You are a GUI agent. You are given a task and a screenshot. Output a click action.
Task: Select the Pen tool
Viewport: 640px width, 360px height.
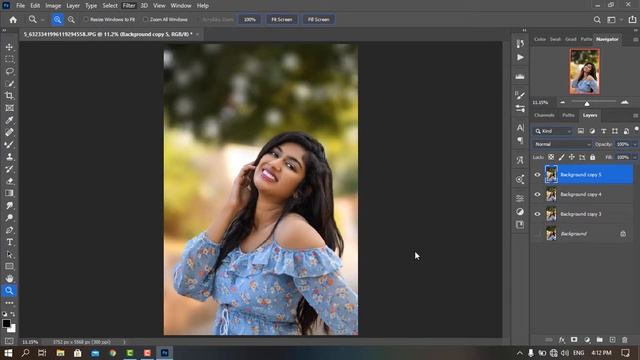[9, 230]
